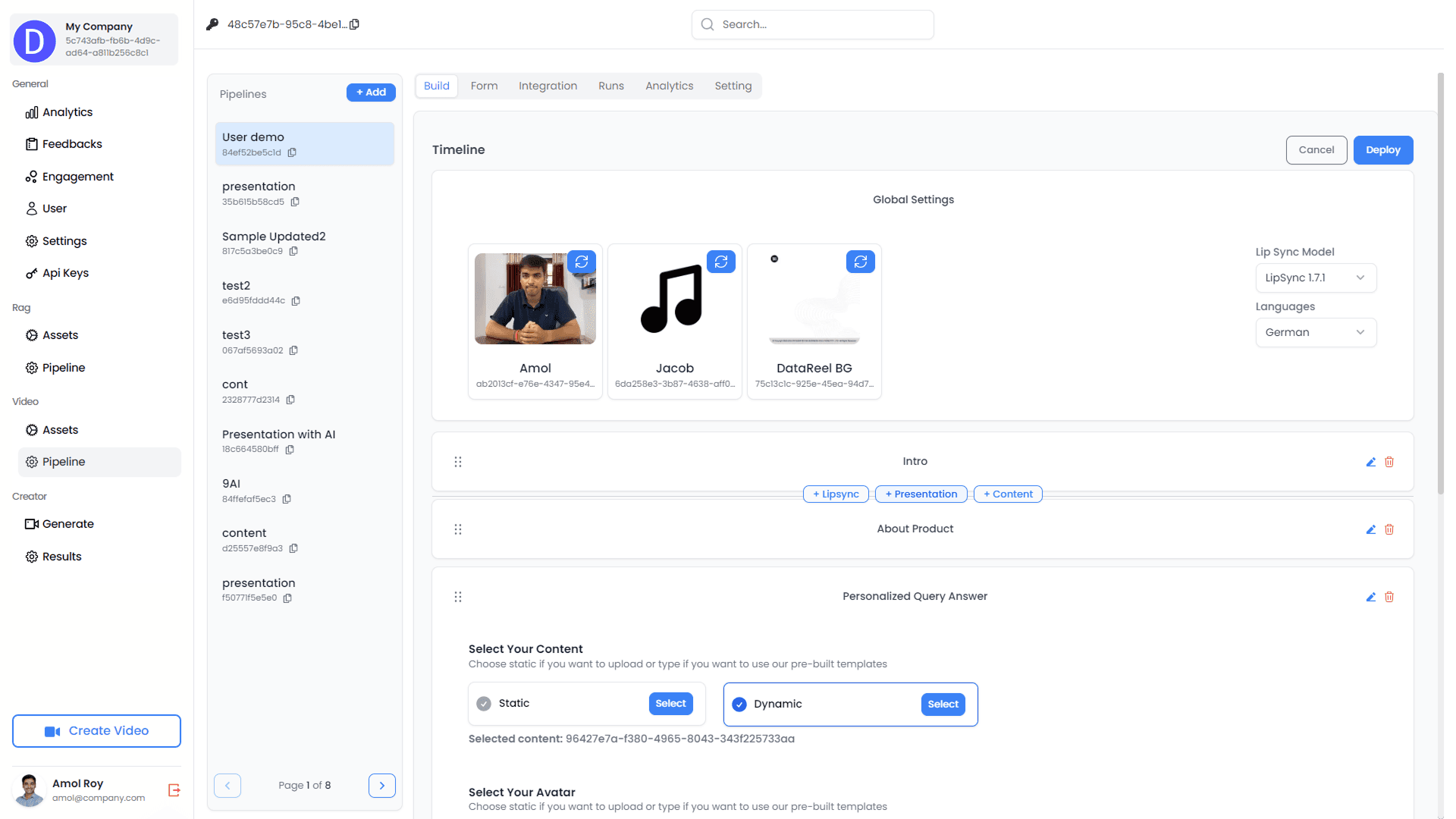Open Amol Roy user profile
1456x819 pixels.
(x=80, y=790)
